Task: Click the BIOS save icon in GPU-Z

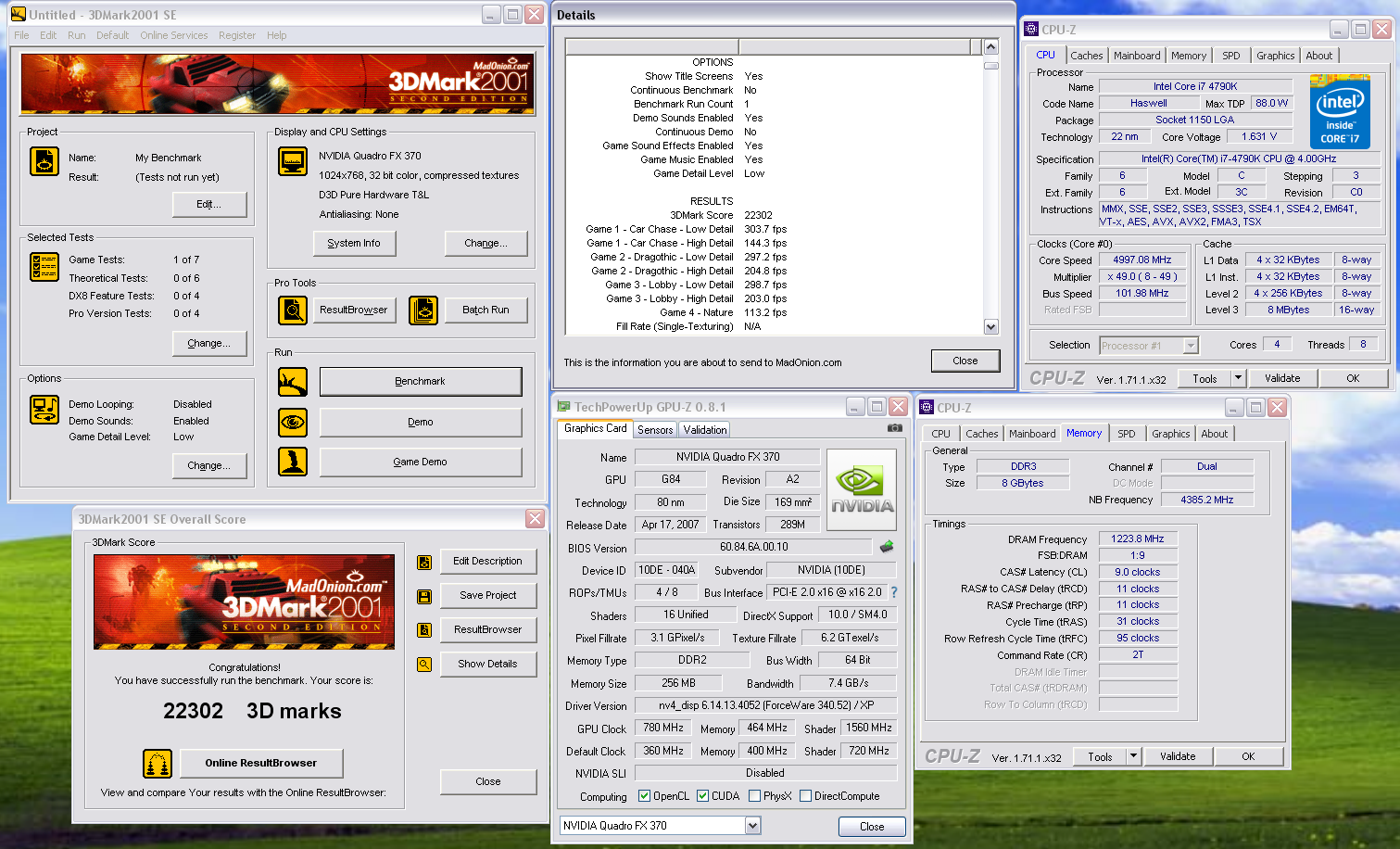Action: coord(887,547)
